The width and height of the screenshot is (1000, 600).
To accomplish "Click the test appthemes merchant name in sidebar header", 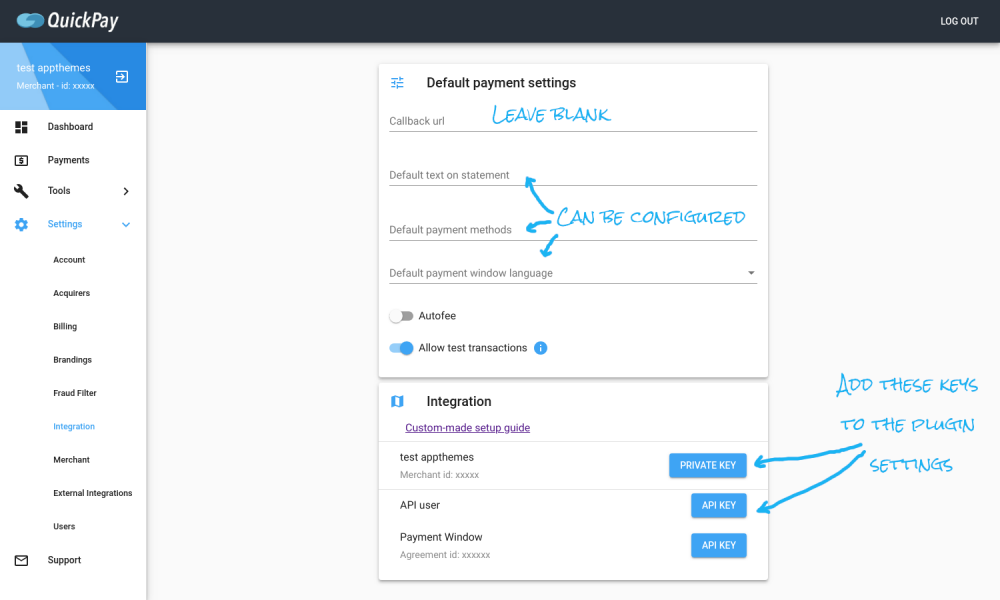I will pos(54,68).
